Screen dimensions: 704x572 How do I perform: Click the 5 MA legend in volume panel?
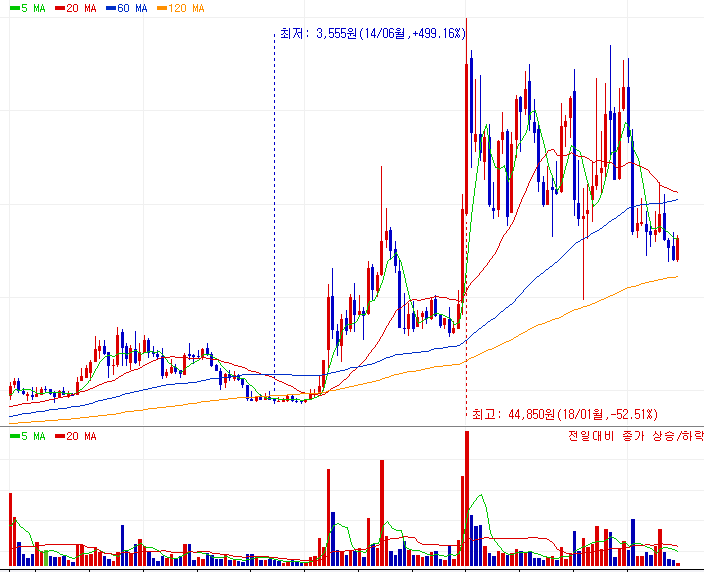tap(27, 436)
